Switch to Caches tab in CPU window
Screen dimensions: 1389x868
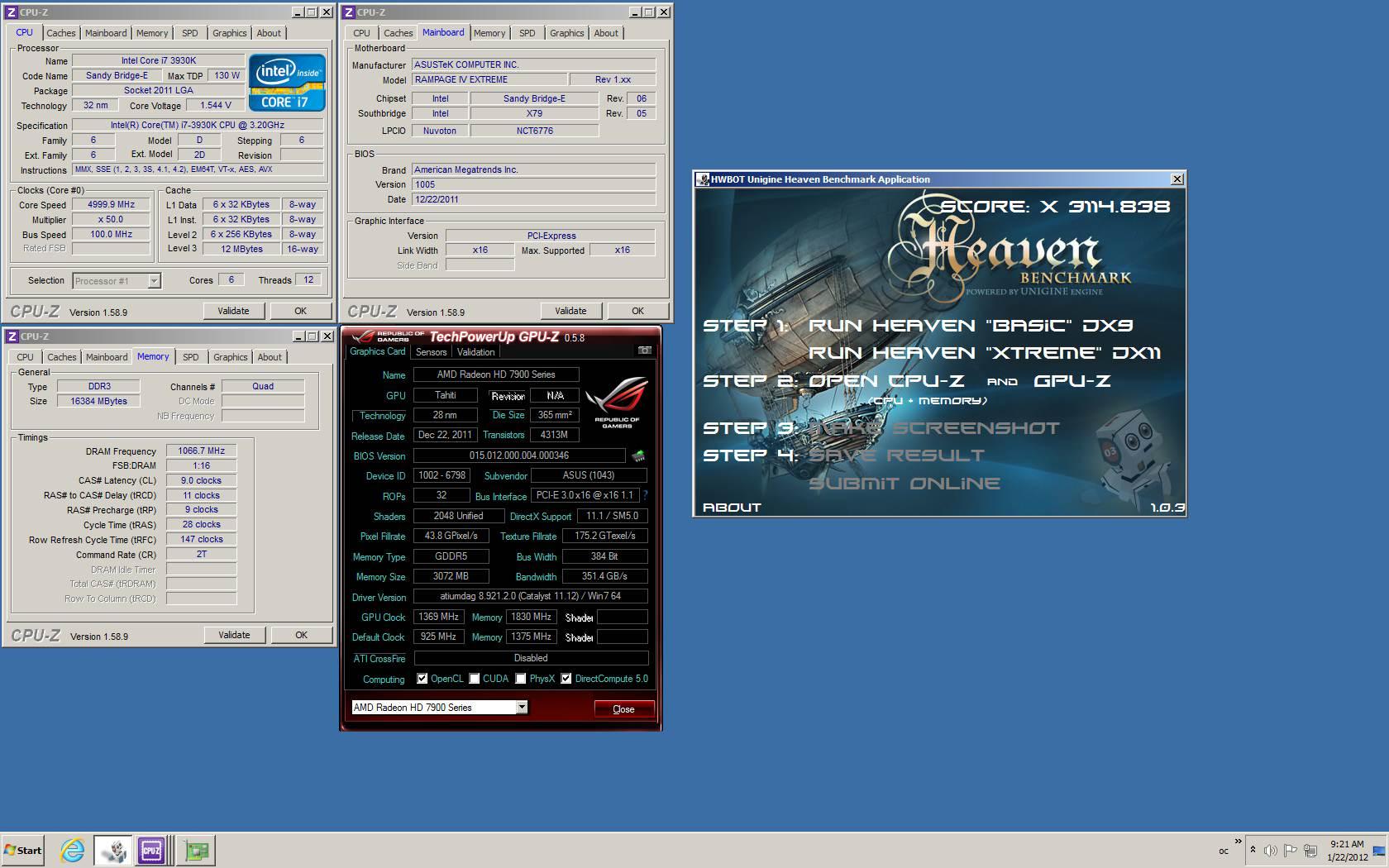(60, 33)
